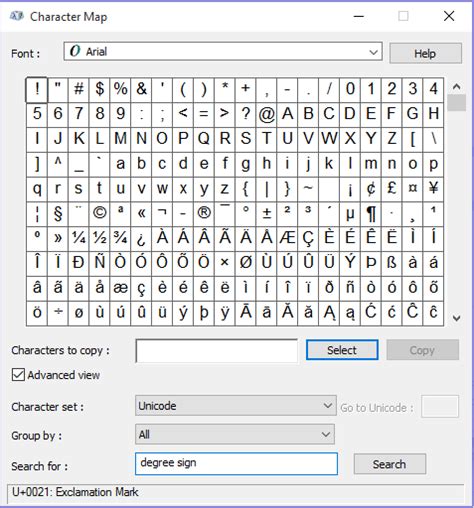Select the capital Q character

pos(204,139)
